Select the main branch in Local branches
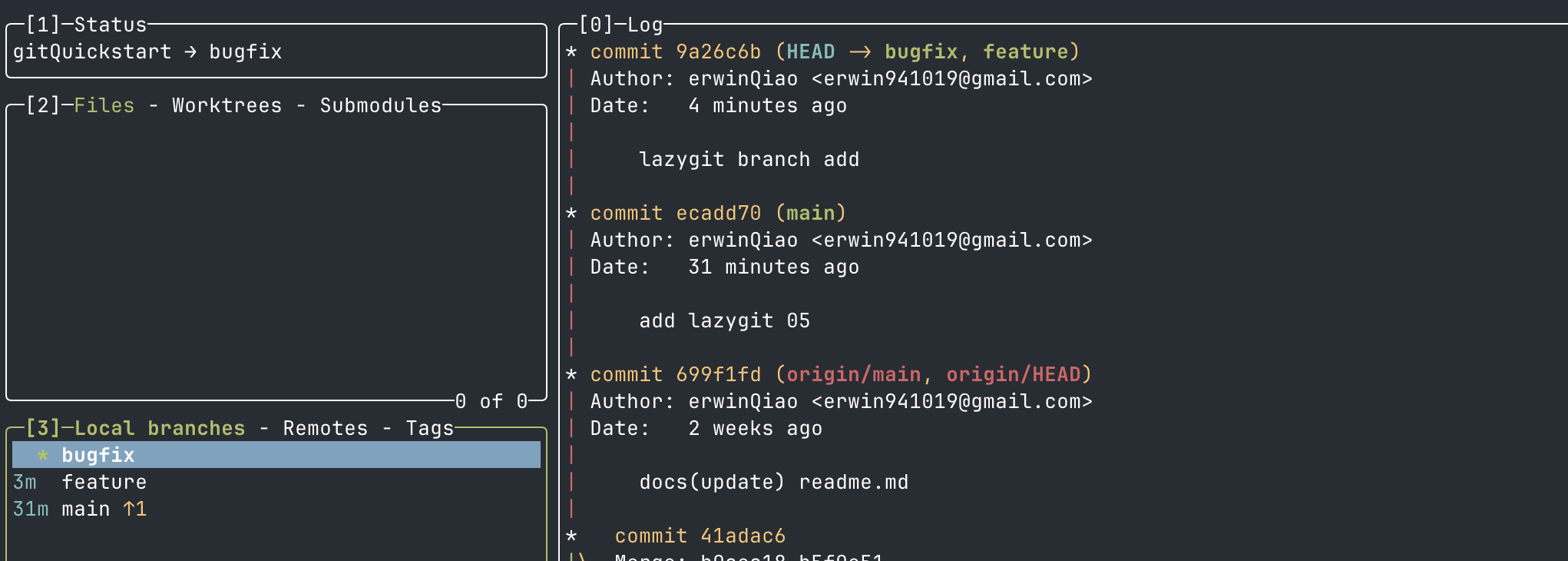The width and height of the screenshot is (1568, 561). pyautogui.click(x=85, y=510)
